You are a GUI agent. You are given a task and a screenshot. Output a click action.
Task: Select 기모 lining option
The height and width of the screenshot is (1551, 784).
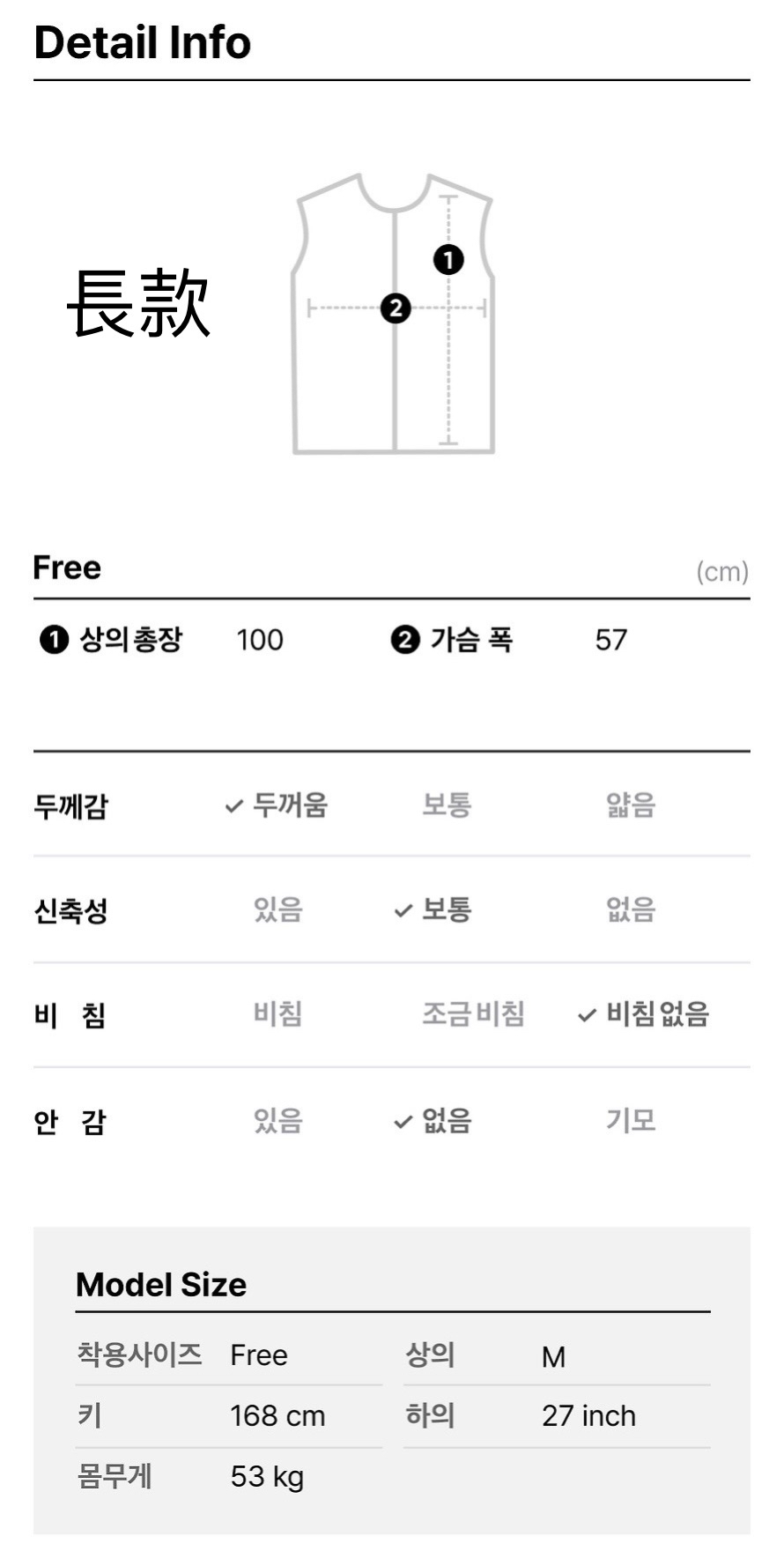(631, 1120)
